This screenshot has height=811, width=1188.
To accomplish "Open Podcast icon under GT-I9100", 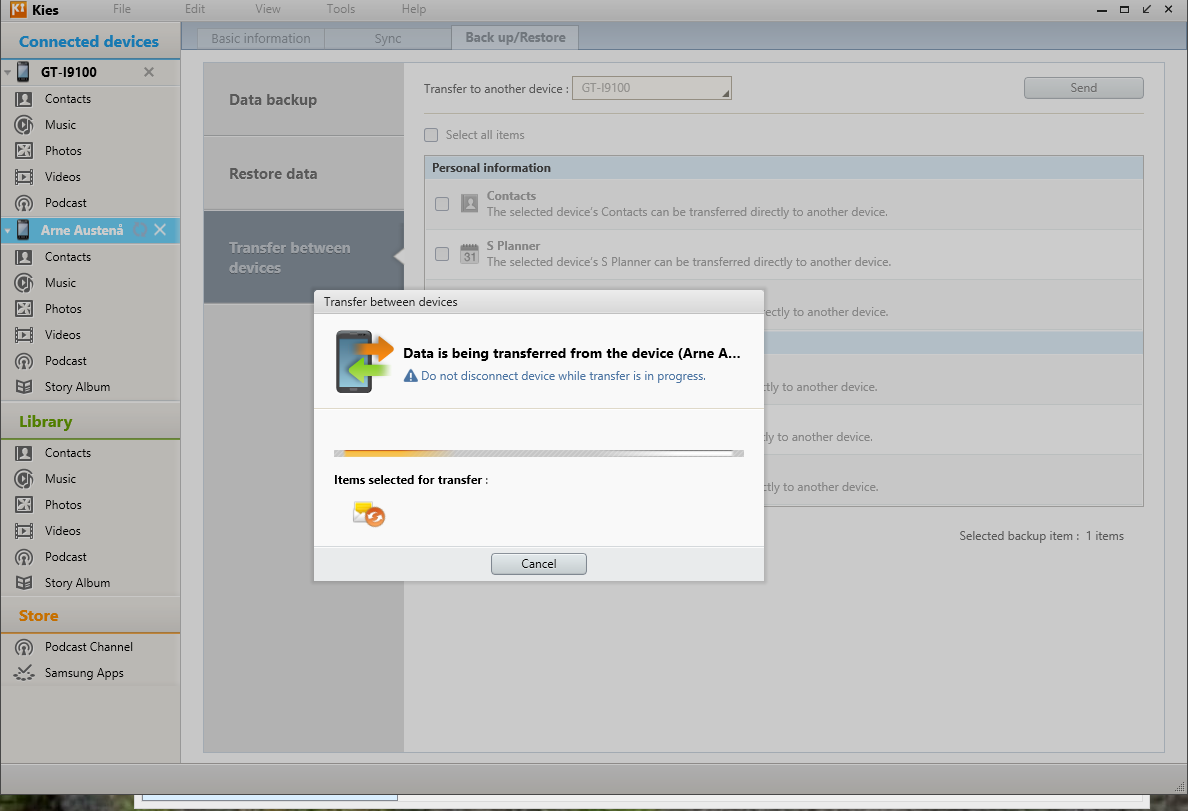I will (24, 203).
